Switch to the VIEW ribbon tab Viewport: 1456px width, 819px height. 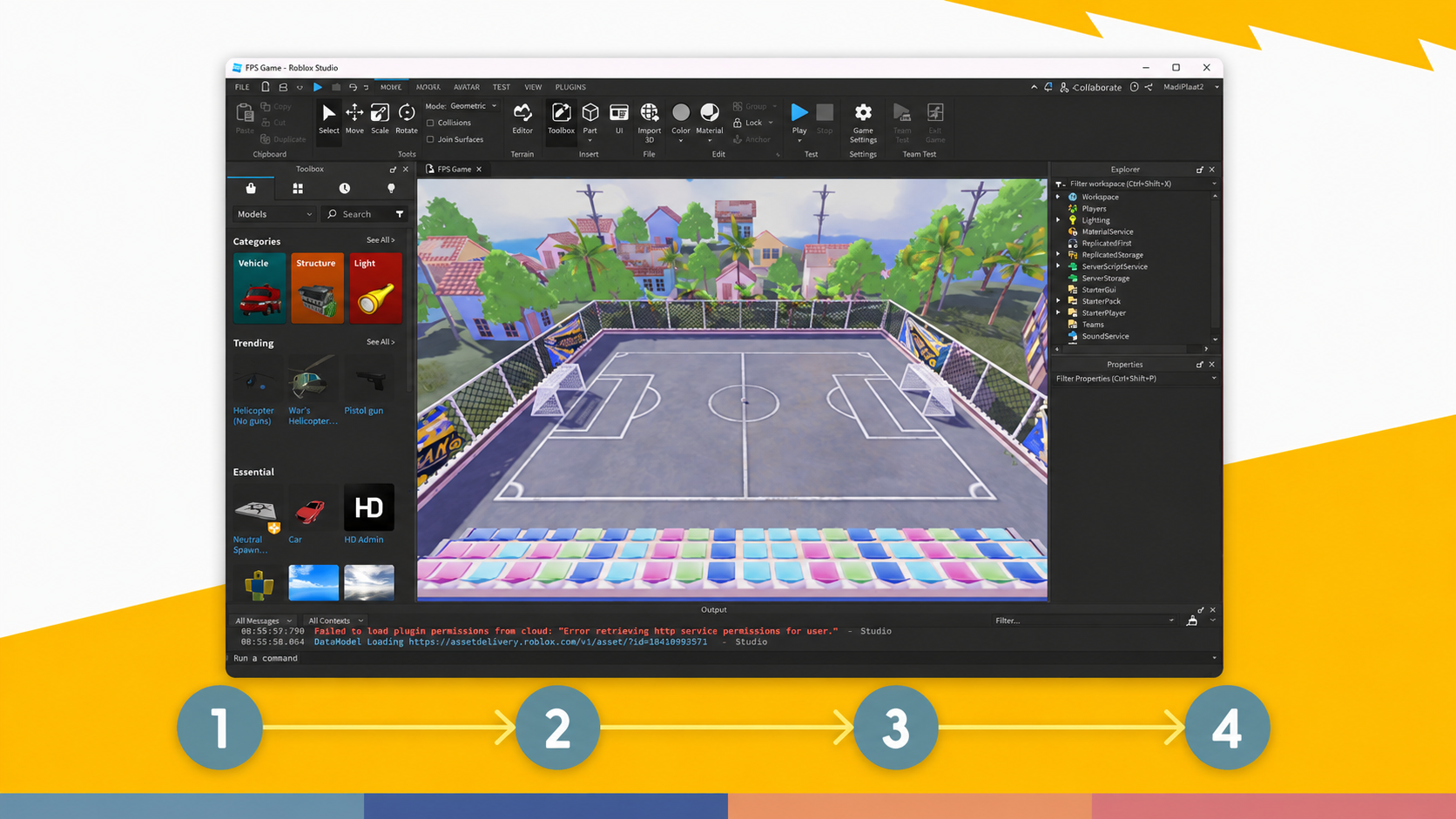pyautogui.click(x=533, y=87)
